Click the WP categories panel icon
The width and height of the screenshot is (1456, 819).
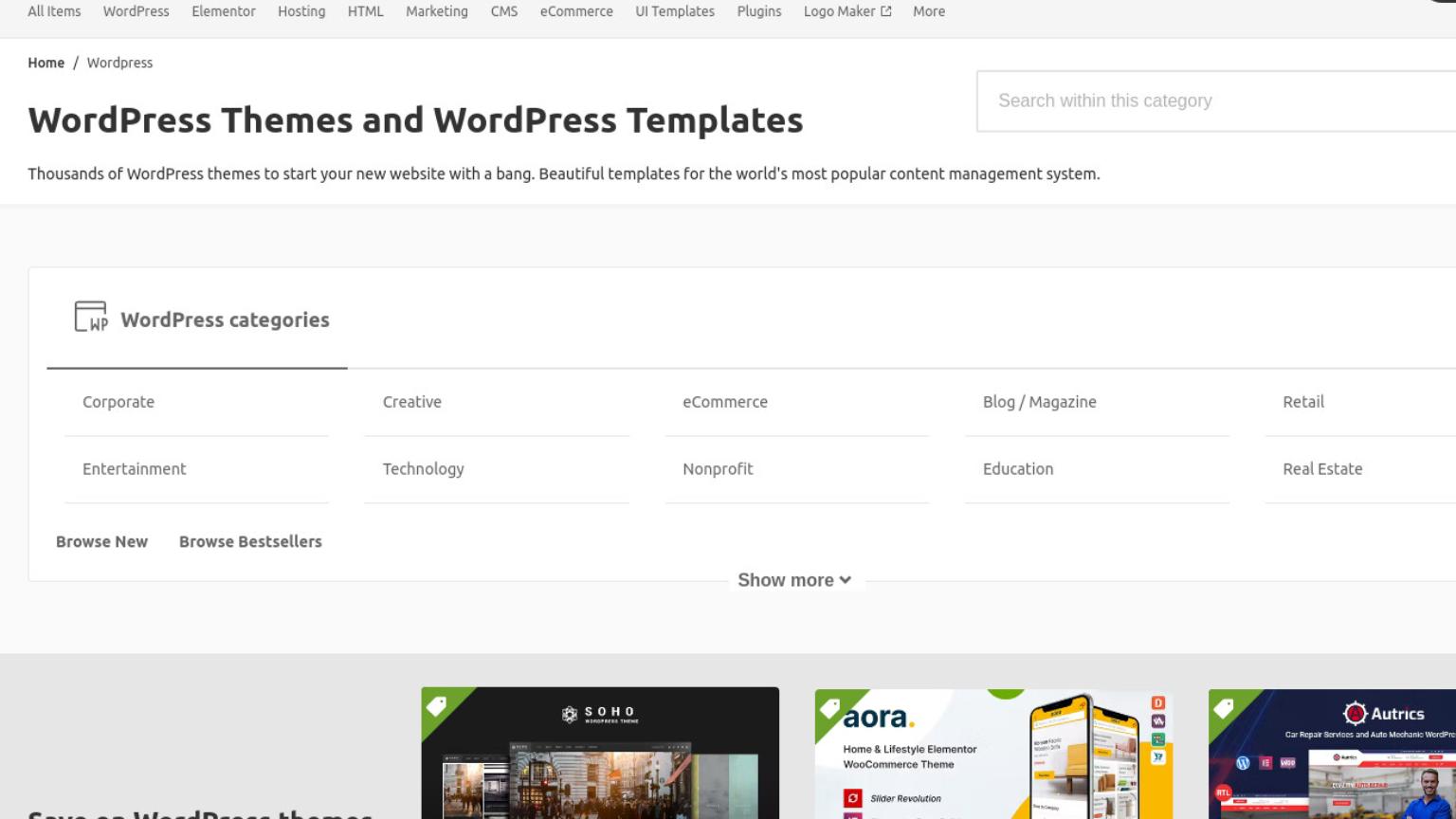pyautogui.click(x=91, y=317)
